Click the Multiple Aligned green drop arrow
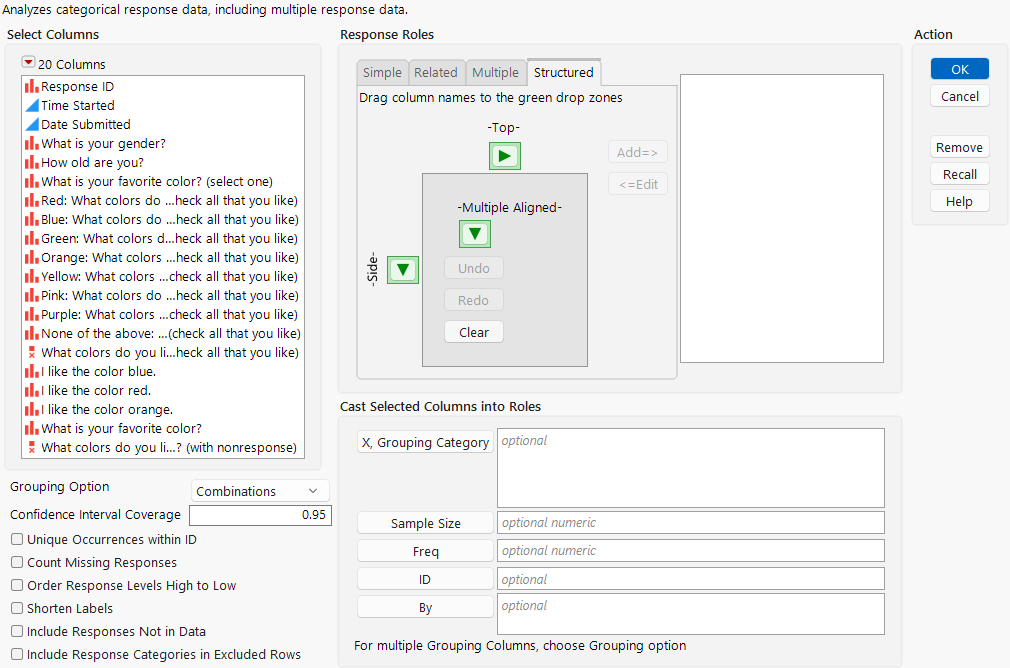The image size is (1010, 668). coord(474,233)
